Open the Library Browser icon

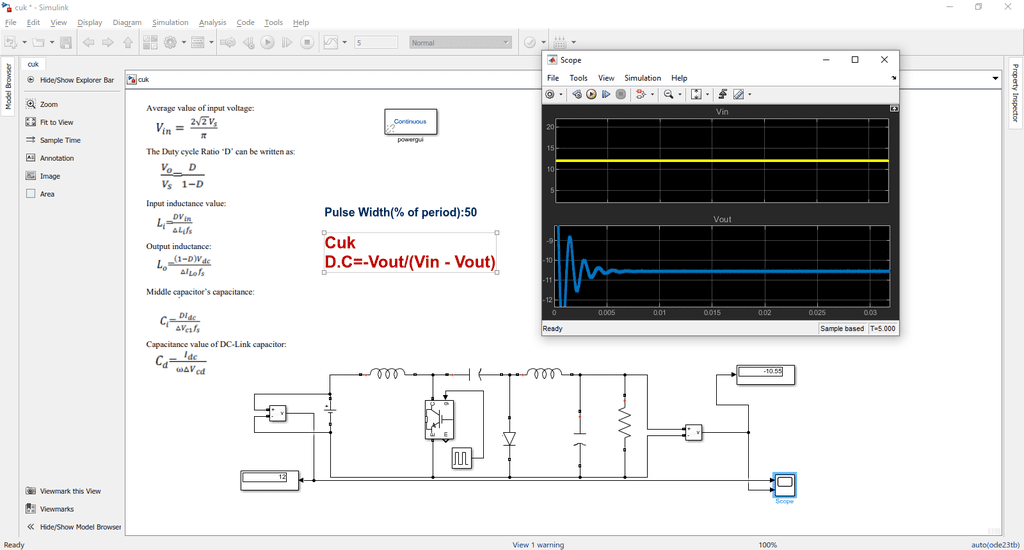pyautogui.click(x=150, y=42)
